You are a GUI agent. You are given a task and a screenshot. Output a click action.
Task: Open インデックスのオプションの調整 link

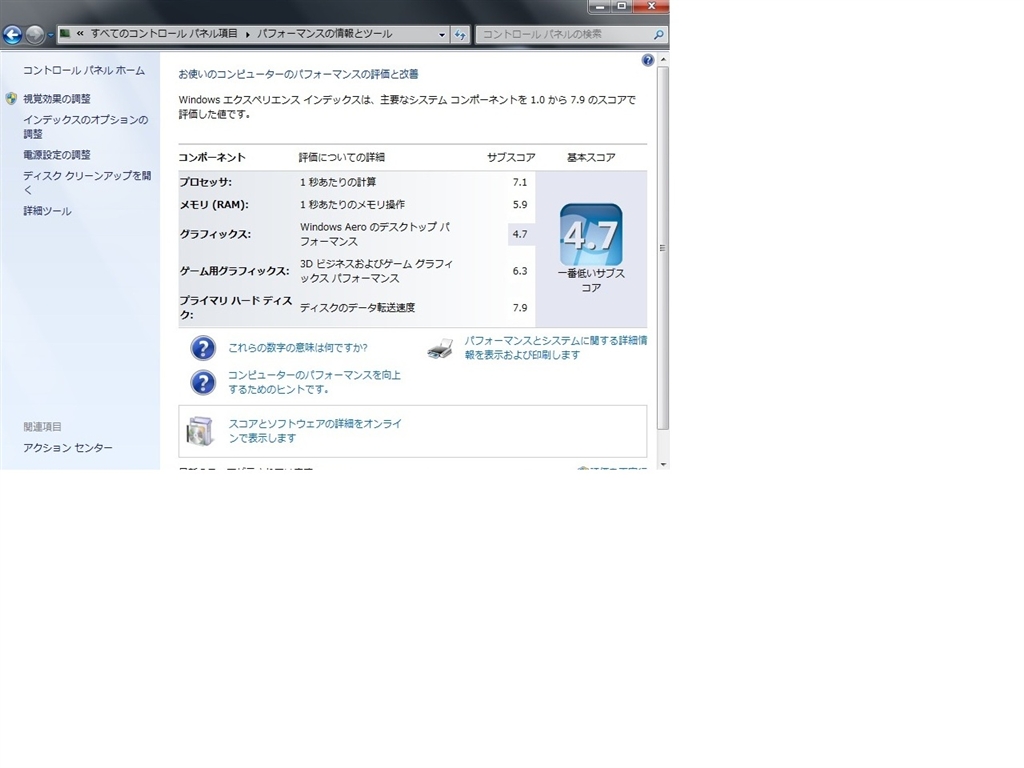pos(86,127)
